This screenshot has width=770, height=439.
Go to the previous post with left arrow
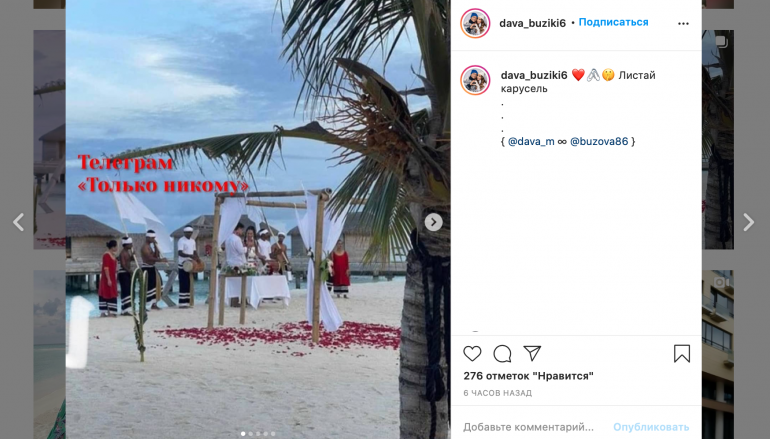[x=19, y=222]
